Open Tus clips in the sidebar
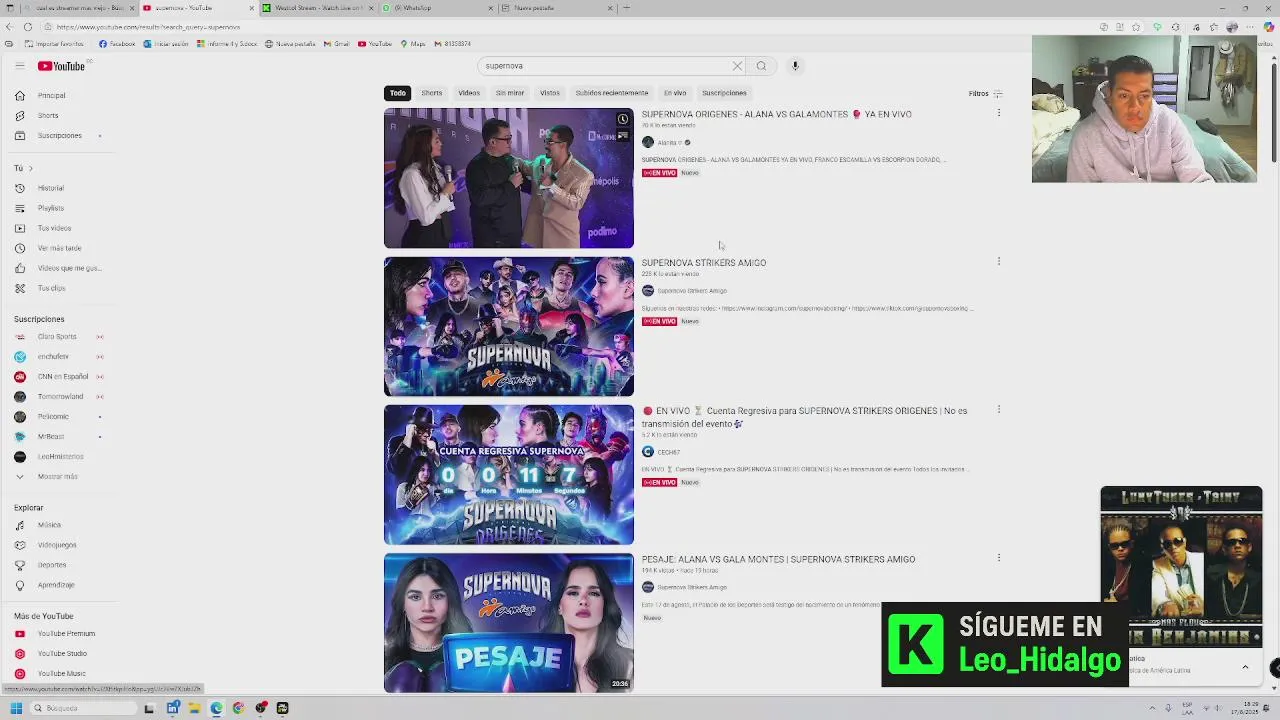 point(60,288)
